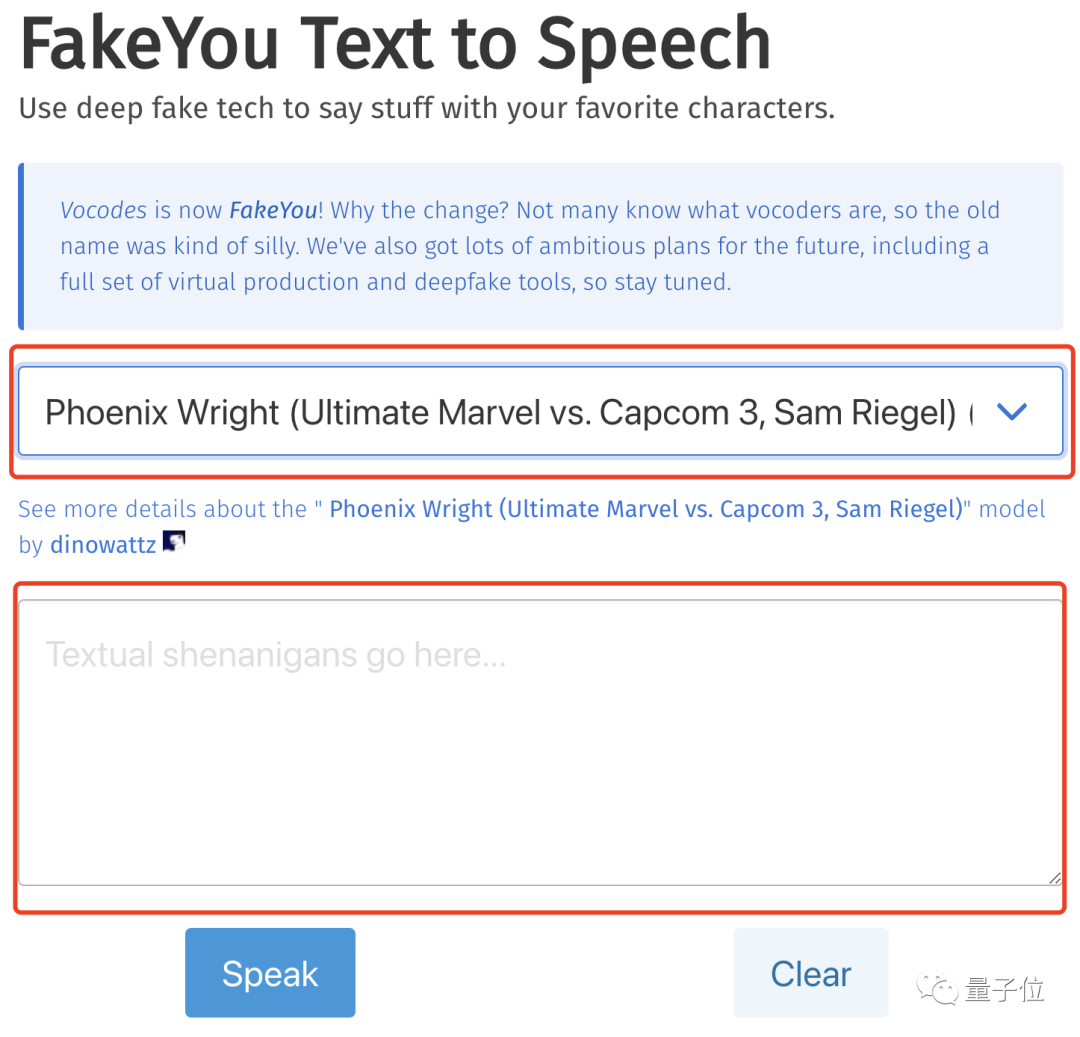Screen dimensions: 1080x1037
Task: Click the word "by" before dinowattz
Action: coord(31,545)
